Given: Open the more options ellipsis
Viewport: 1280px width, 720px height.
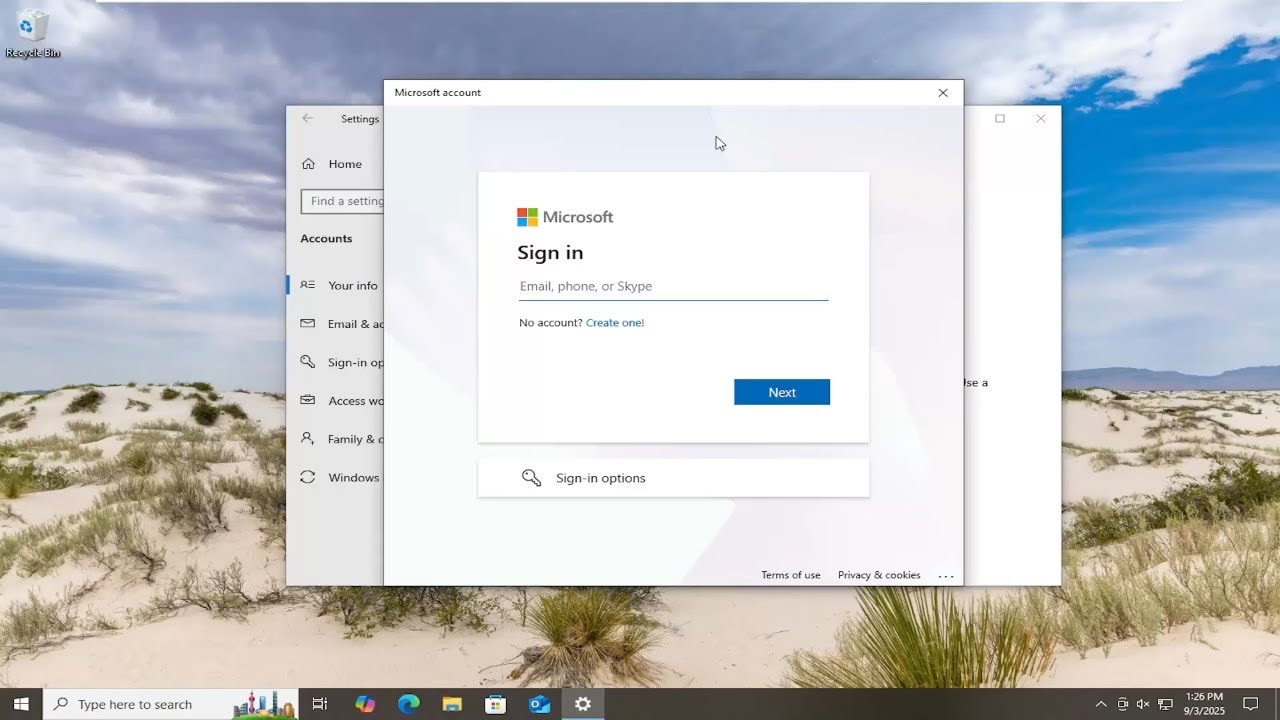Looking at the screenshot, I should click(946, 576).
